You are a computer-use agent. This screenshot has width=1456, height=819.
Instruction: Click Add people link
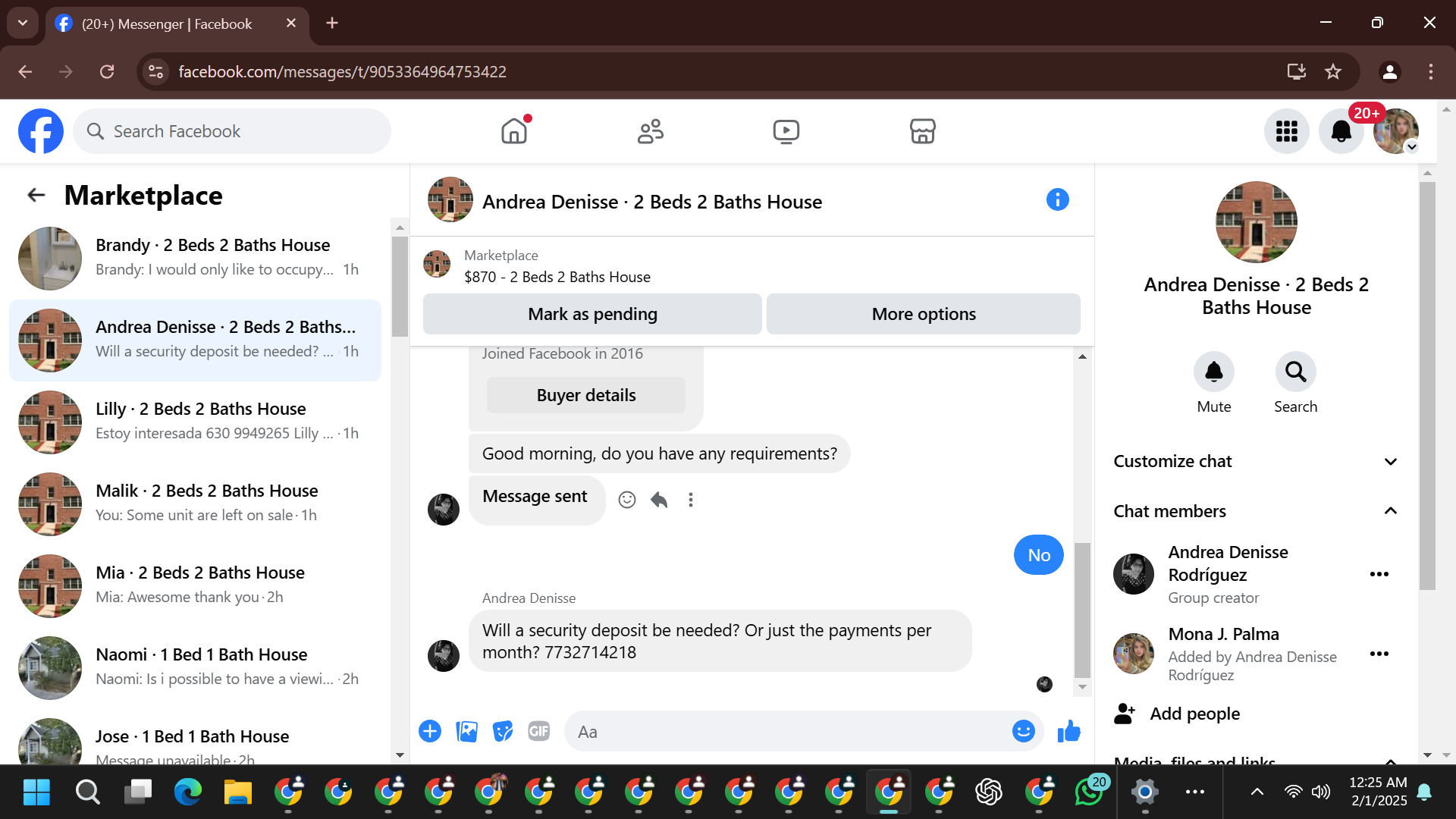[x=1195, y=714]
